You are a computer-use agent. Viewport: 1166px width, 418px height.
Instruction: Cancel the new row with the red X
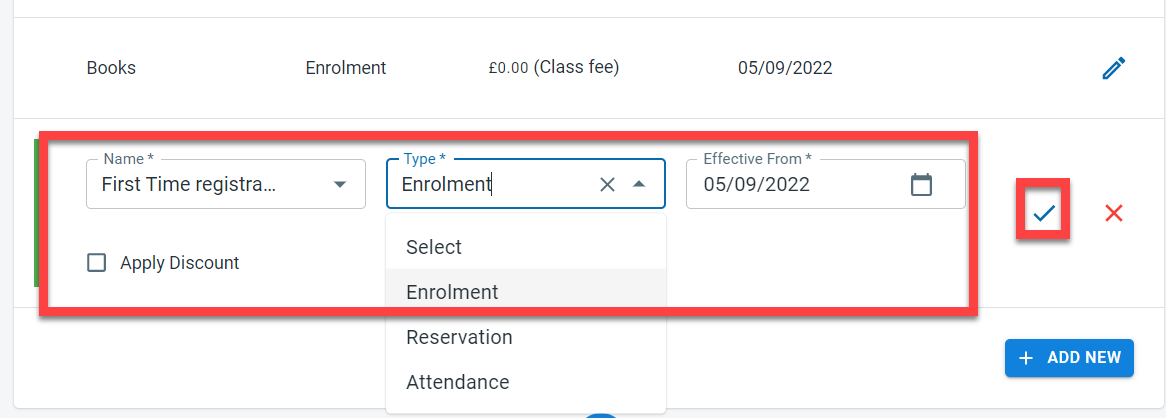[1113, 212]
